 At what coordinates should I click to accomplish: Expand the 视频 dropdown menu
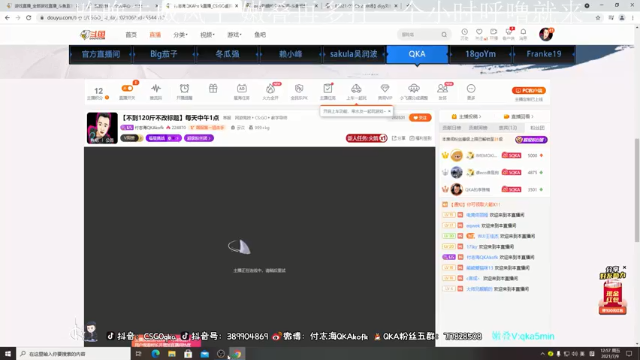[x=207, y=35]
